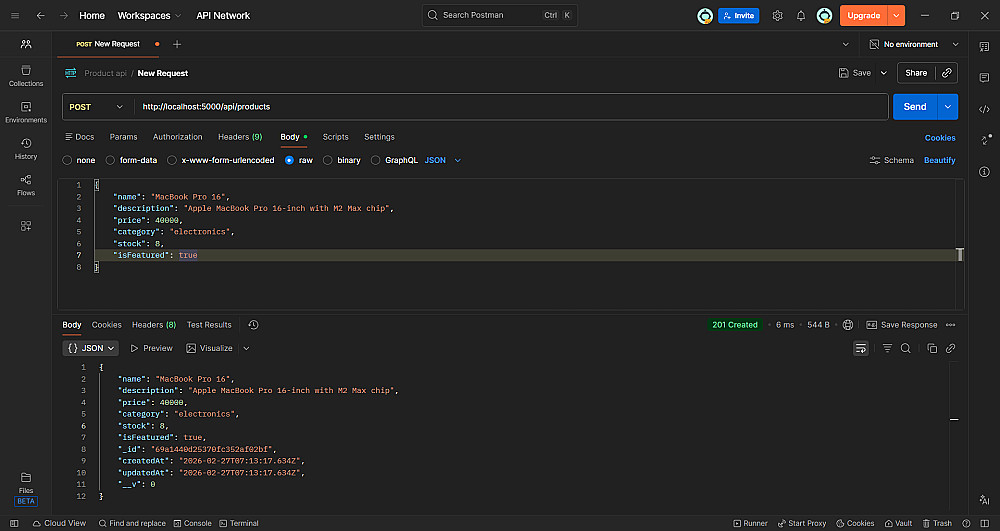Choose the binary body radio button
The width and height of the screenshot is (1000, 531).
tap(329, 160)
